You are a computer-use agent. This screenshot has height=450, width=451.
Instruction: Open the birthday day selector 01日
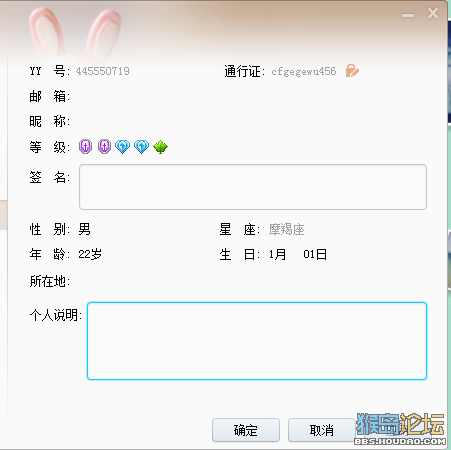315,254
